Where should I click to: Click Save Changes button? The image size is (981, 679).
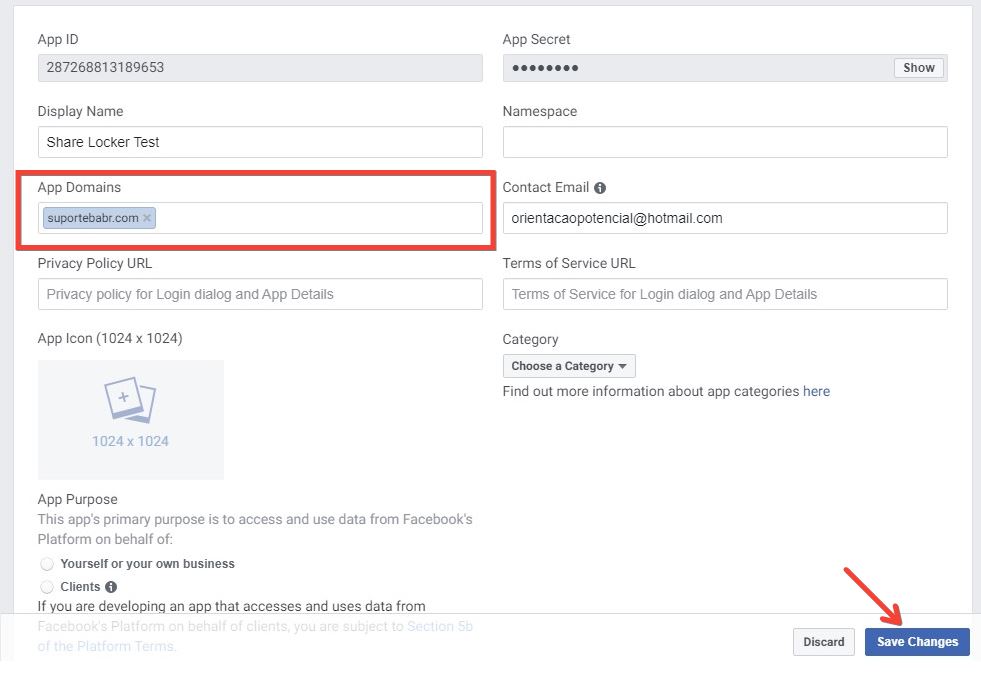[x=917, y=642]
